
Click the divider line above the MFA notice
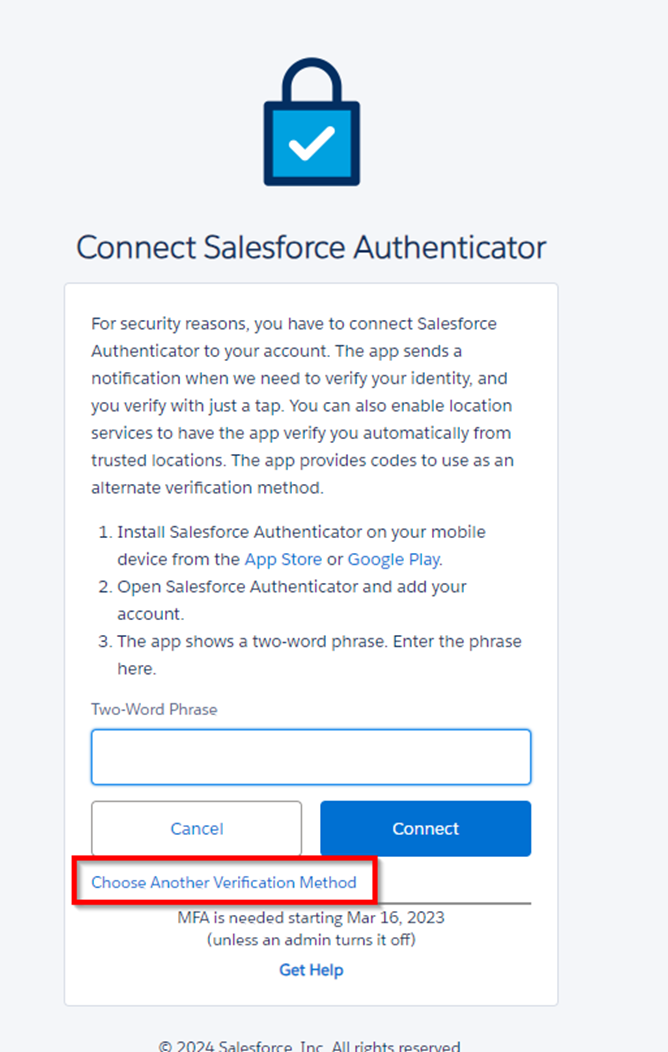click(x=455, y=903)
